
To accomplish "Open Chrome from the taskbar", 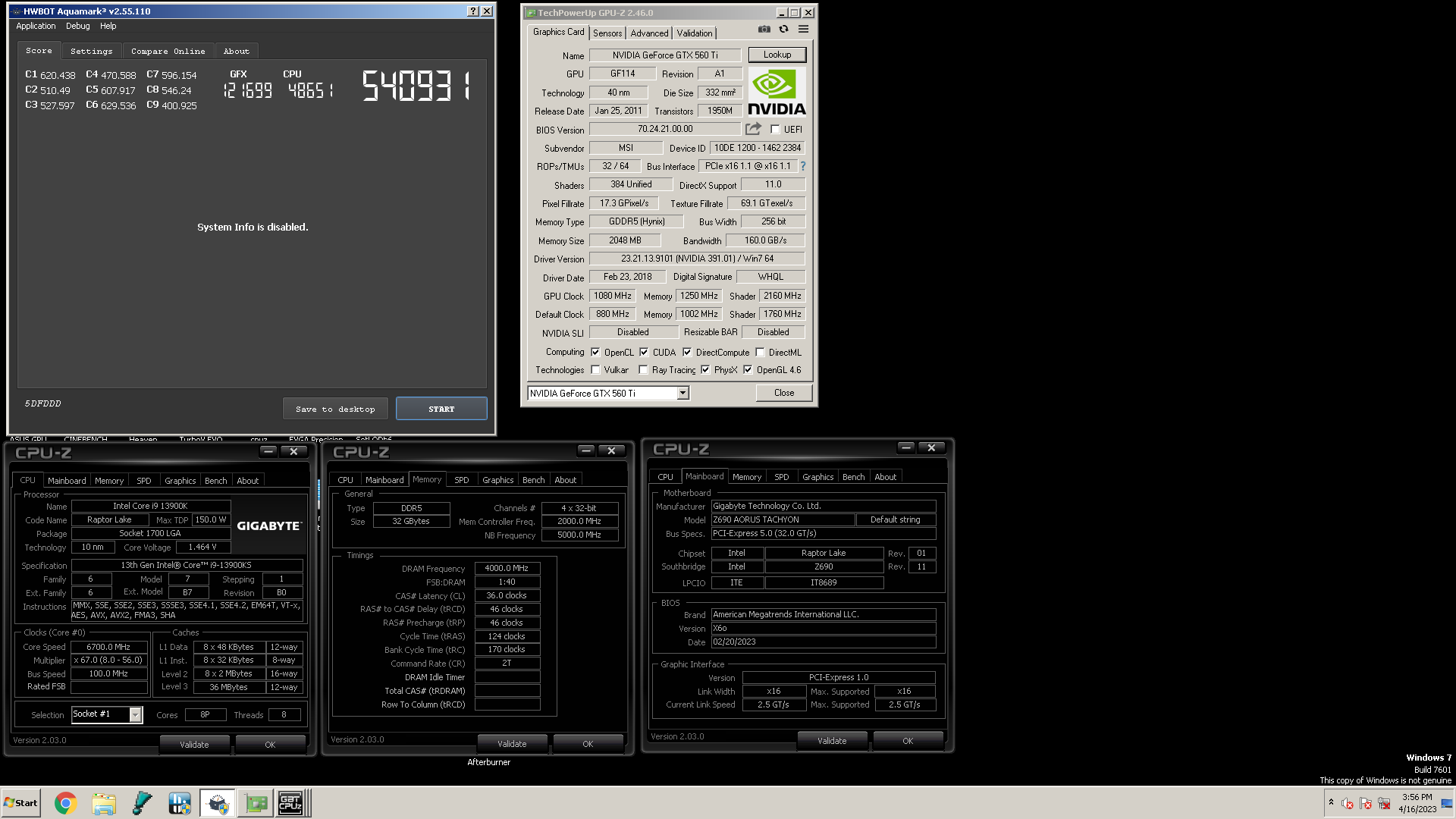I will 66,803.
